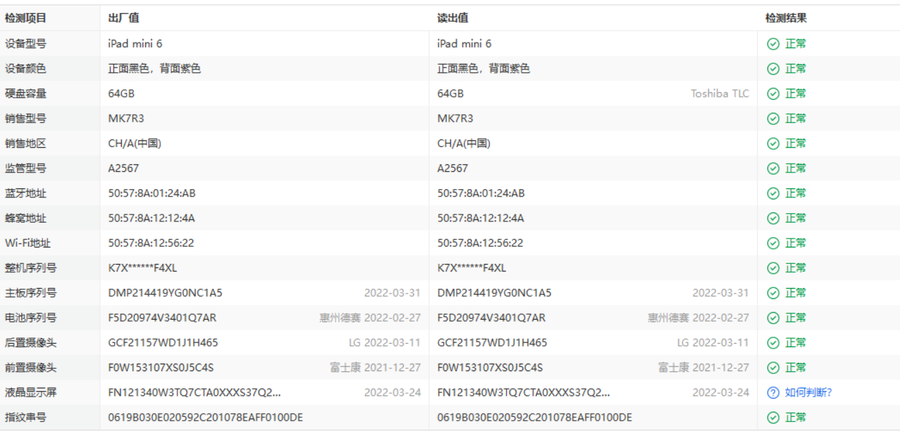The width and height of the screenshot is (900, 431).
Task: Click factory fingerprint serial 0619B030E020592C201078EAFF0100DE
Action: click(205, 417)
